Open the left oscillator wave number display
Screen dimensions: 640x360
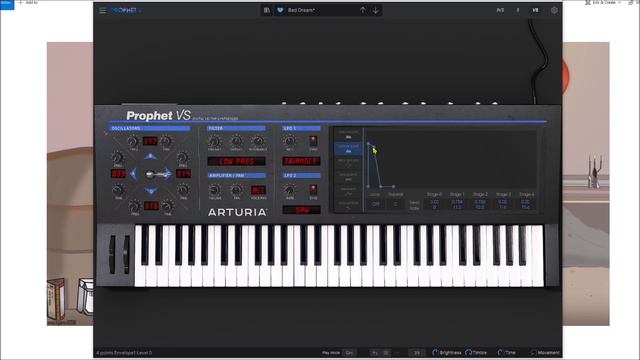pyautogui.click(x=118, y=174)
